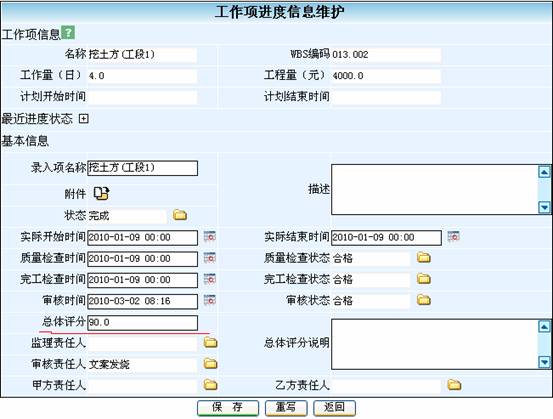Choose 乙方责任人 via its folder icon
This screenshot has width=553, height=419.
coord(454,384)
